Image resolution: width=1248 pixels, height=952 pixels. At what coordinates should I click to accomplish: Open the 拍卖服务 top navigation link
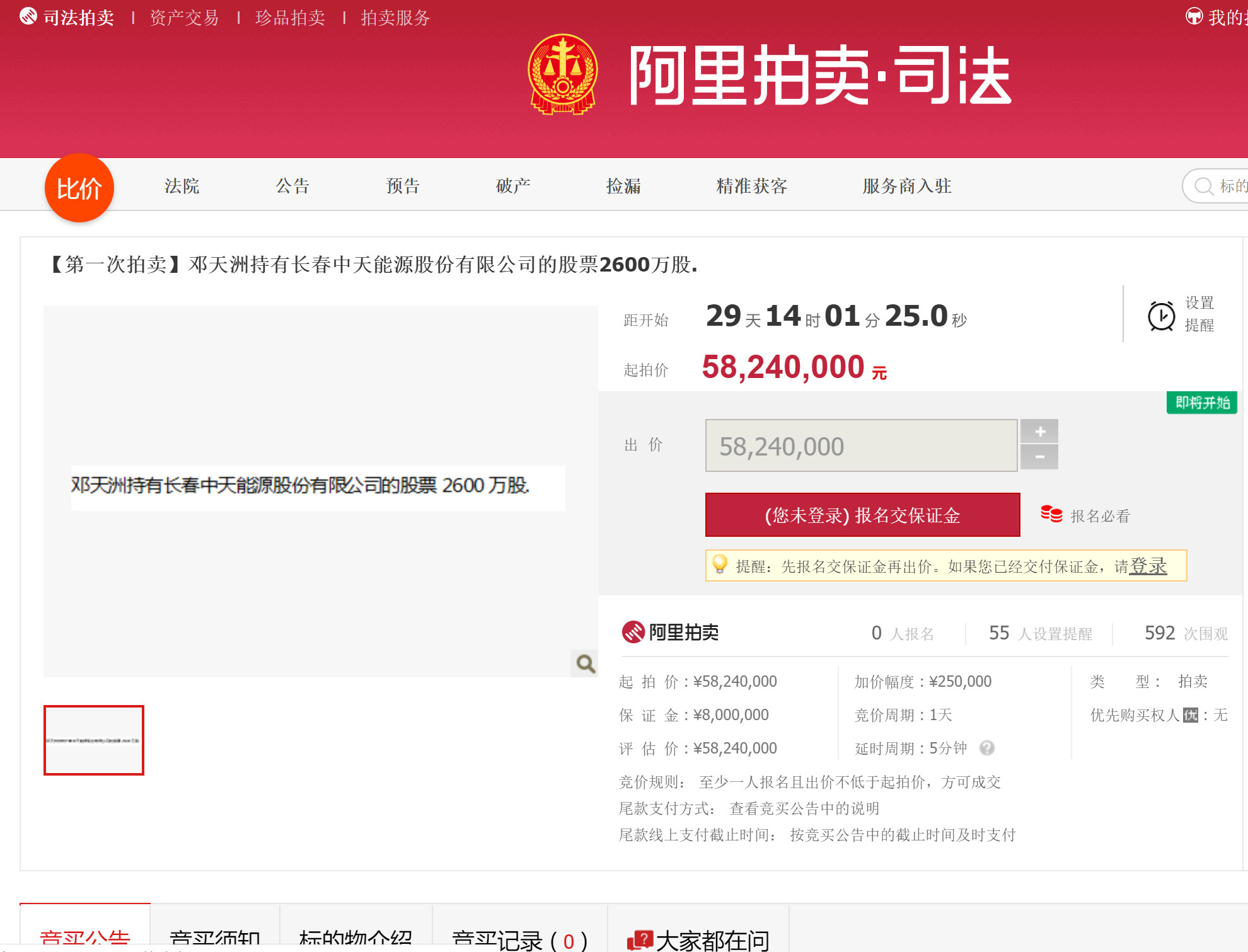396,18
